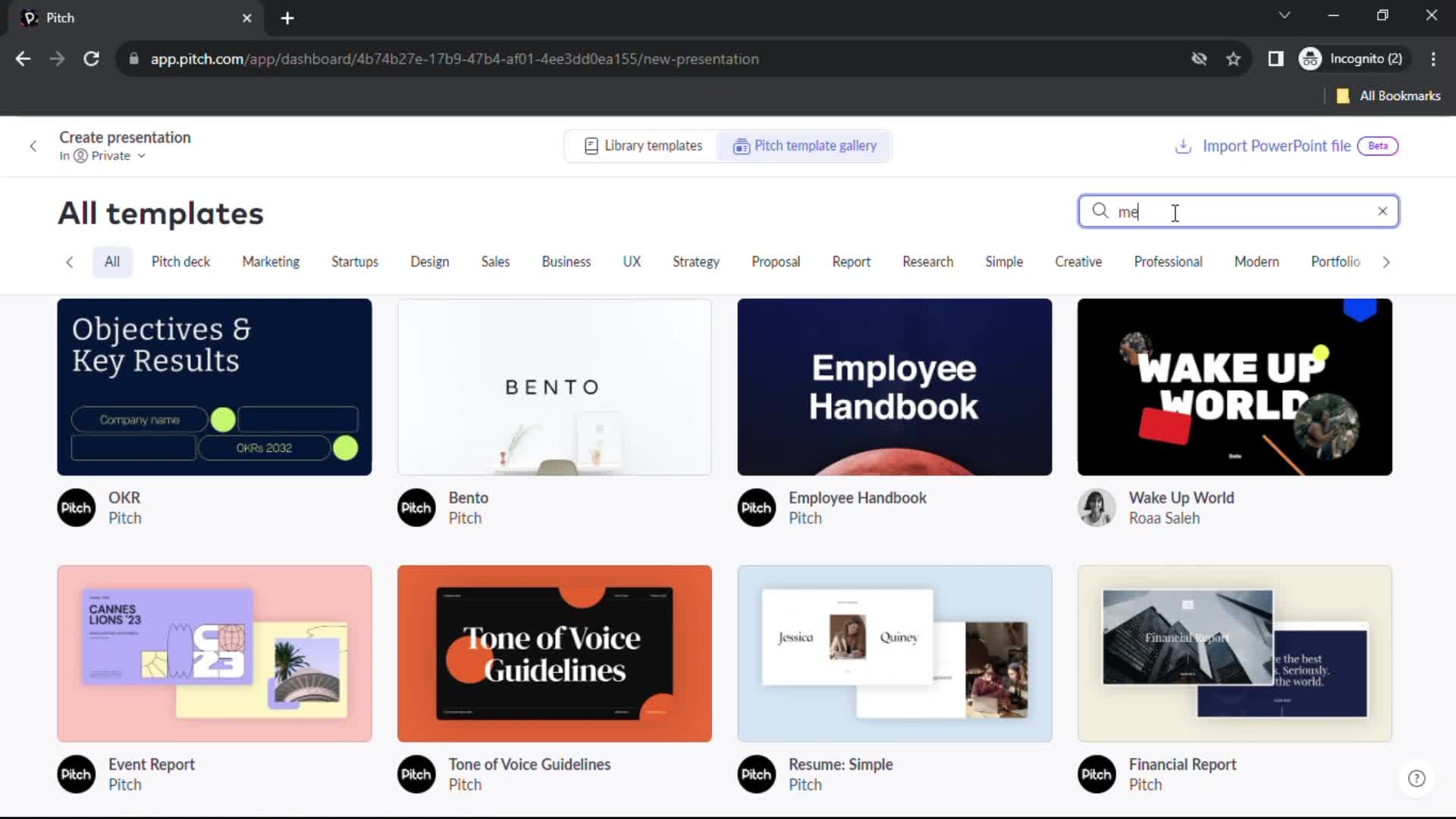The image size is (1456, 819).
Task: Show more categories with right chevron
Action: [1386, 262]
